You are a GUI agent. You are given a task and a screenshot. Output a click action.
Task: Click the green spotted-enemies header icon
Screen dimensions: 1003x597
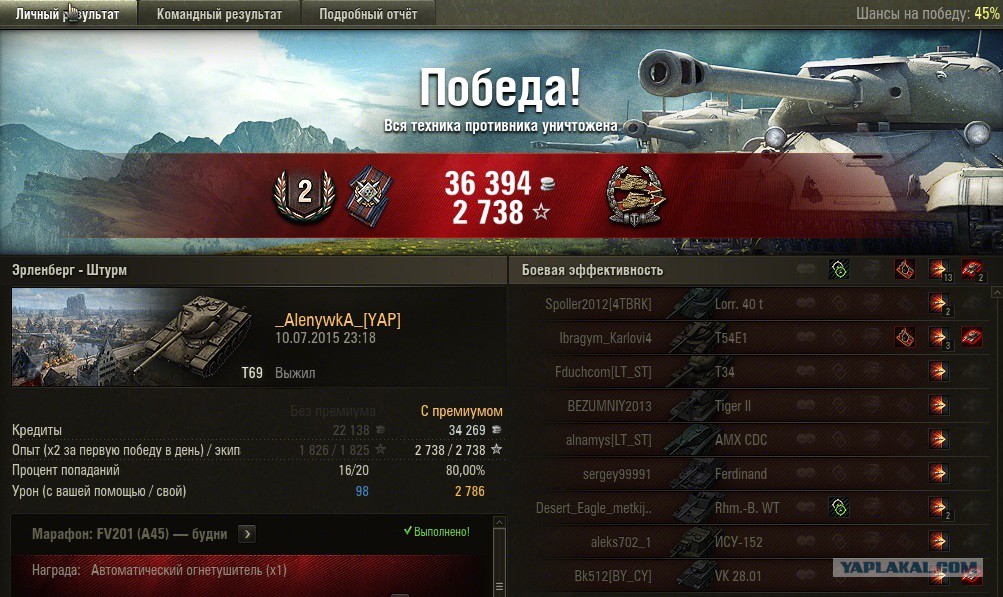click(x=839, y=270)
